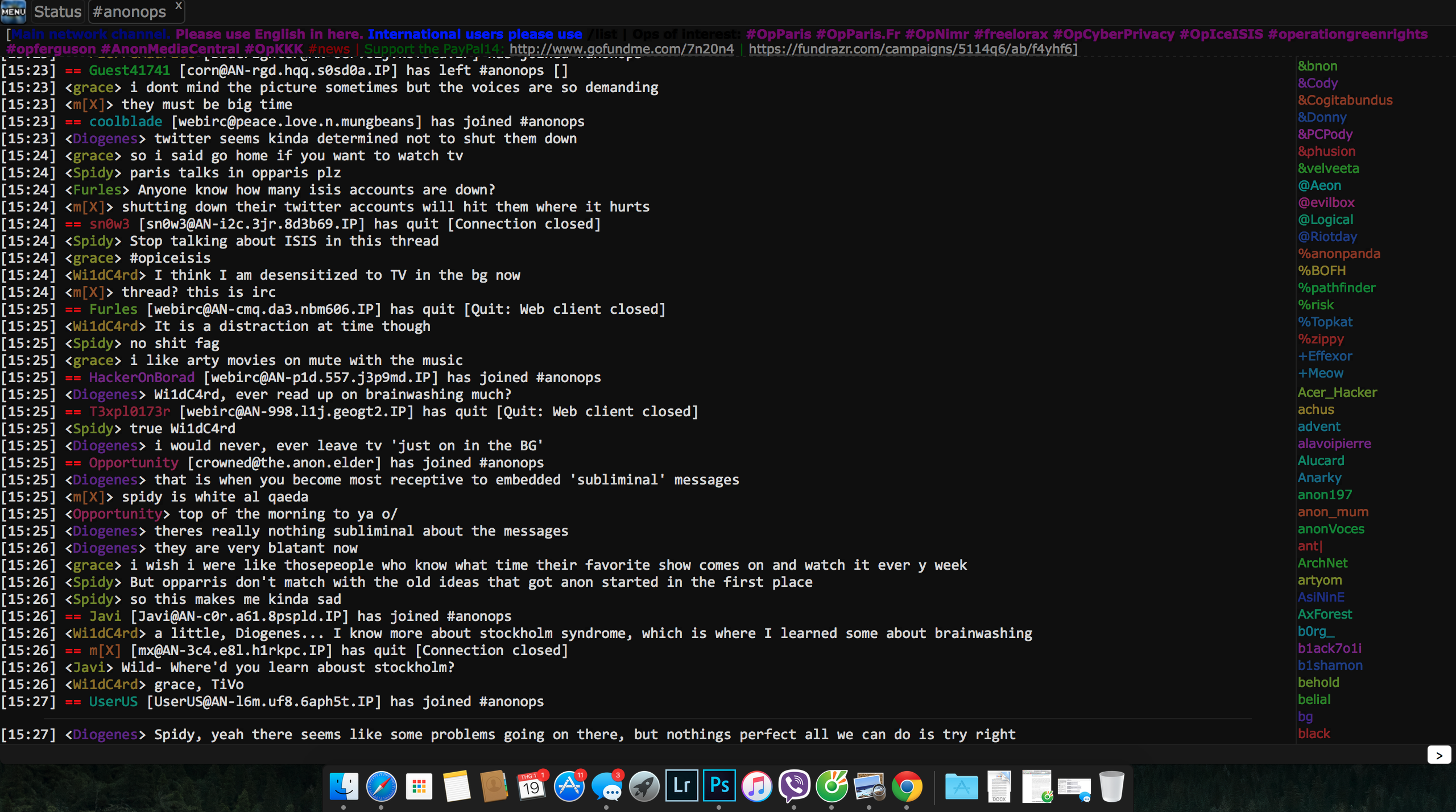This screenshot has height=812, width=1456.
Task: Select user %pathfinder in nick list
Action: pyautogui.click(x=1336, y=288)
